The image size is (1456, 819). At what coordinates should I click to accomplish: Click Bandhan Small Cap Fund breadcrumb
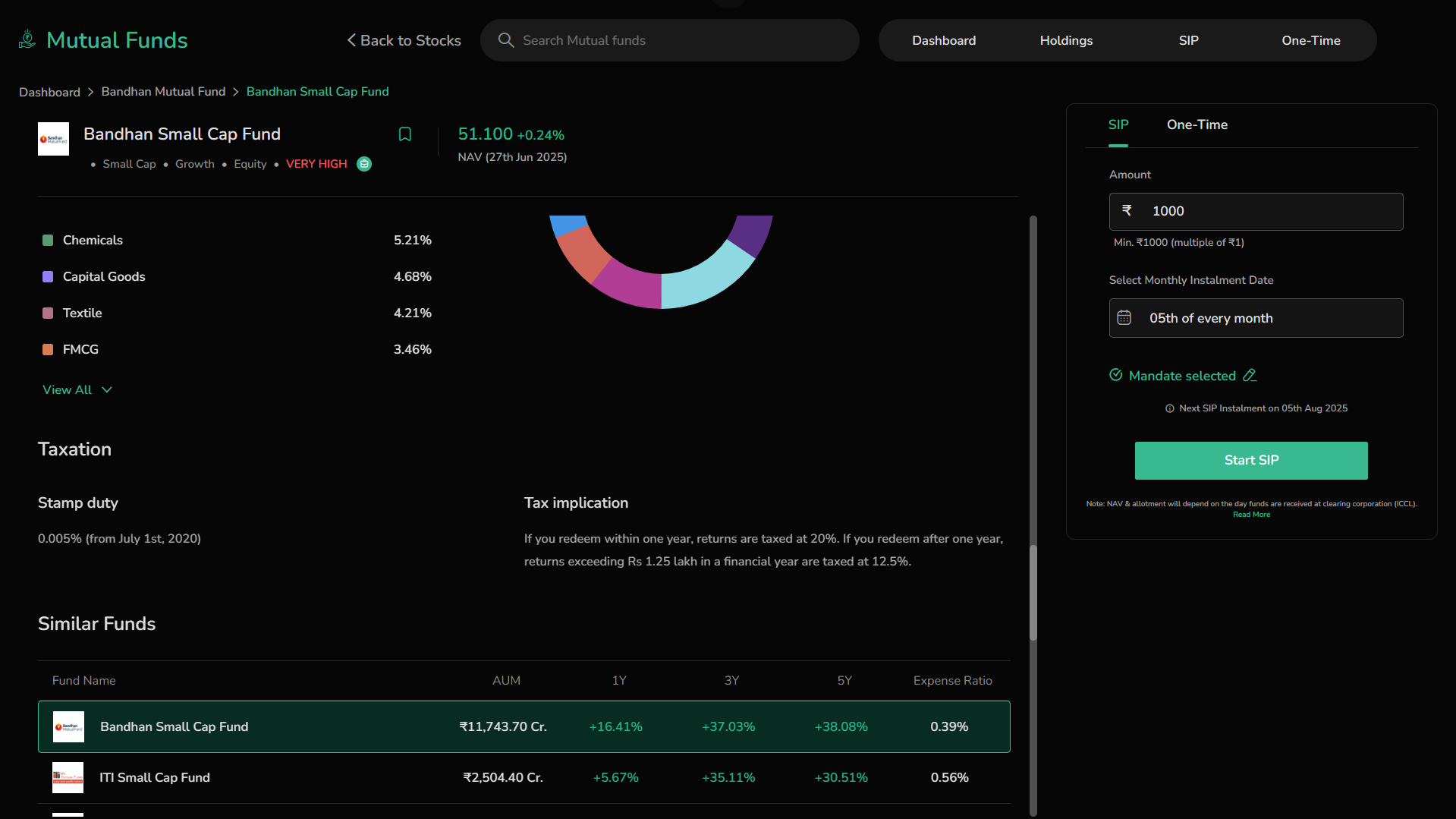318,91
